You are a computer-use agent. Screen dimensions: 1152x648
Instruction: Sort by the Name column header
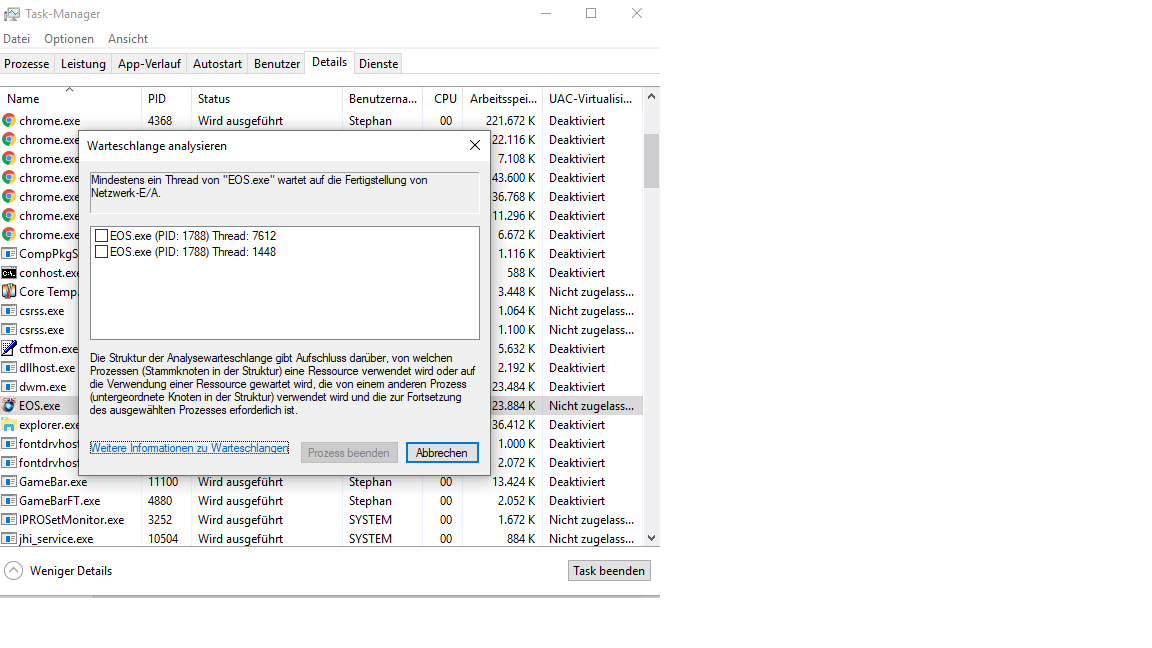click(x=71, y=98)
